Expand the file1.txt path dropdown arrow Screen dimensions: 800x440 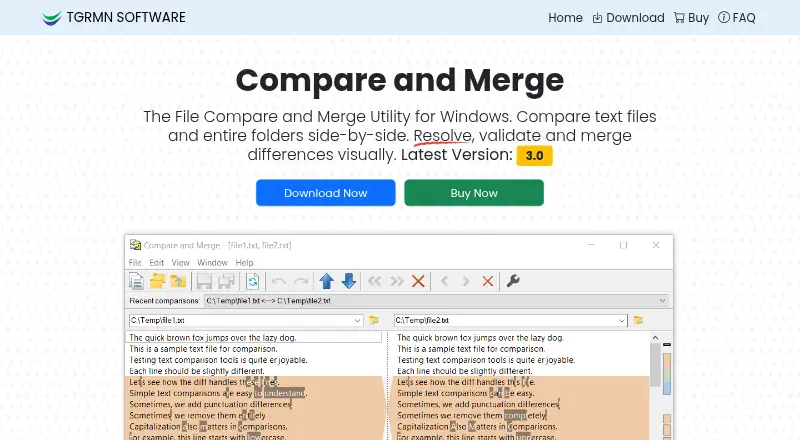(357, 321)
